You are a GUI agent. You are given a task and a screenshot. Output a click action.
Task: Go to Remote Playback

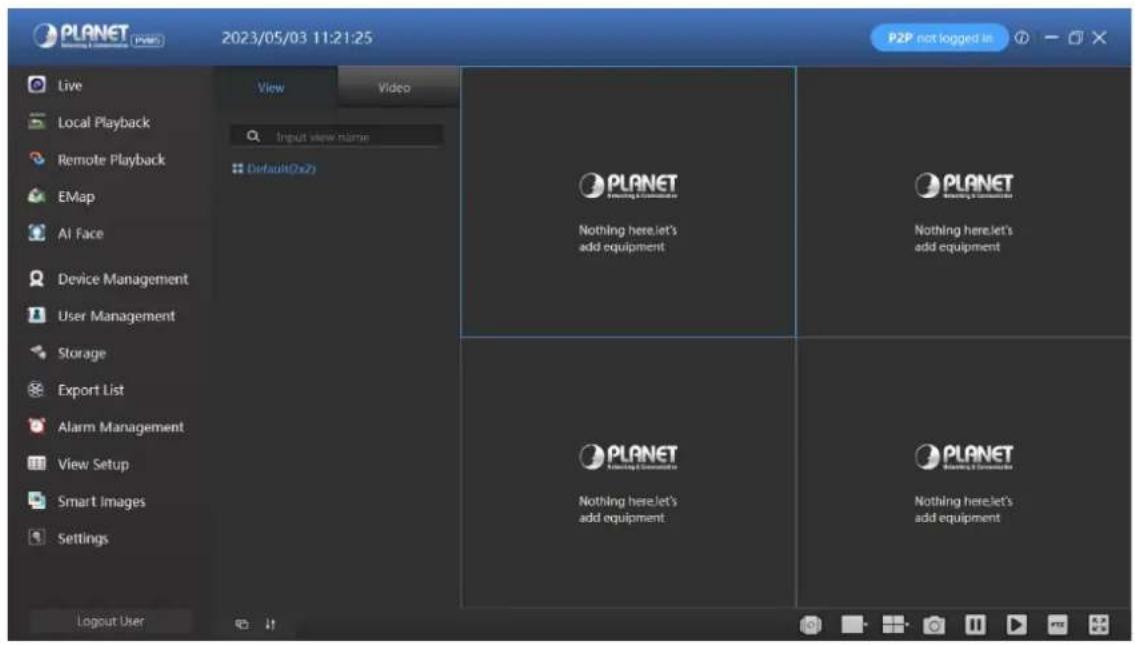pos(109,159)
